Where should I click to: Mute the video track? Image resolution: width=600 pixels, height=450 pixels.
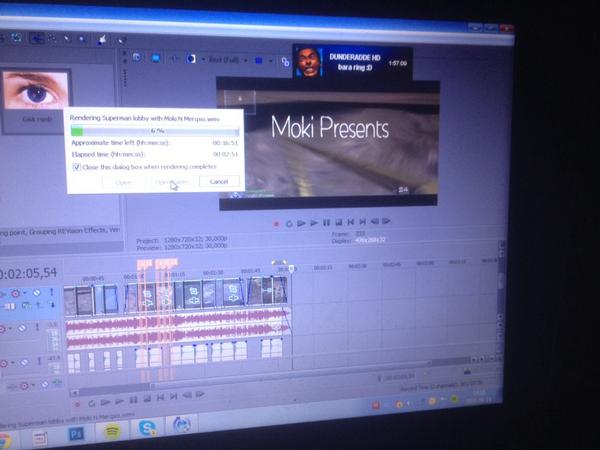(x=37, y=293)
